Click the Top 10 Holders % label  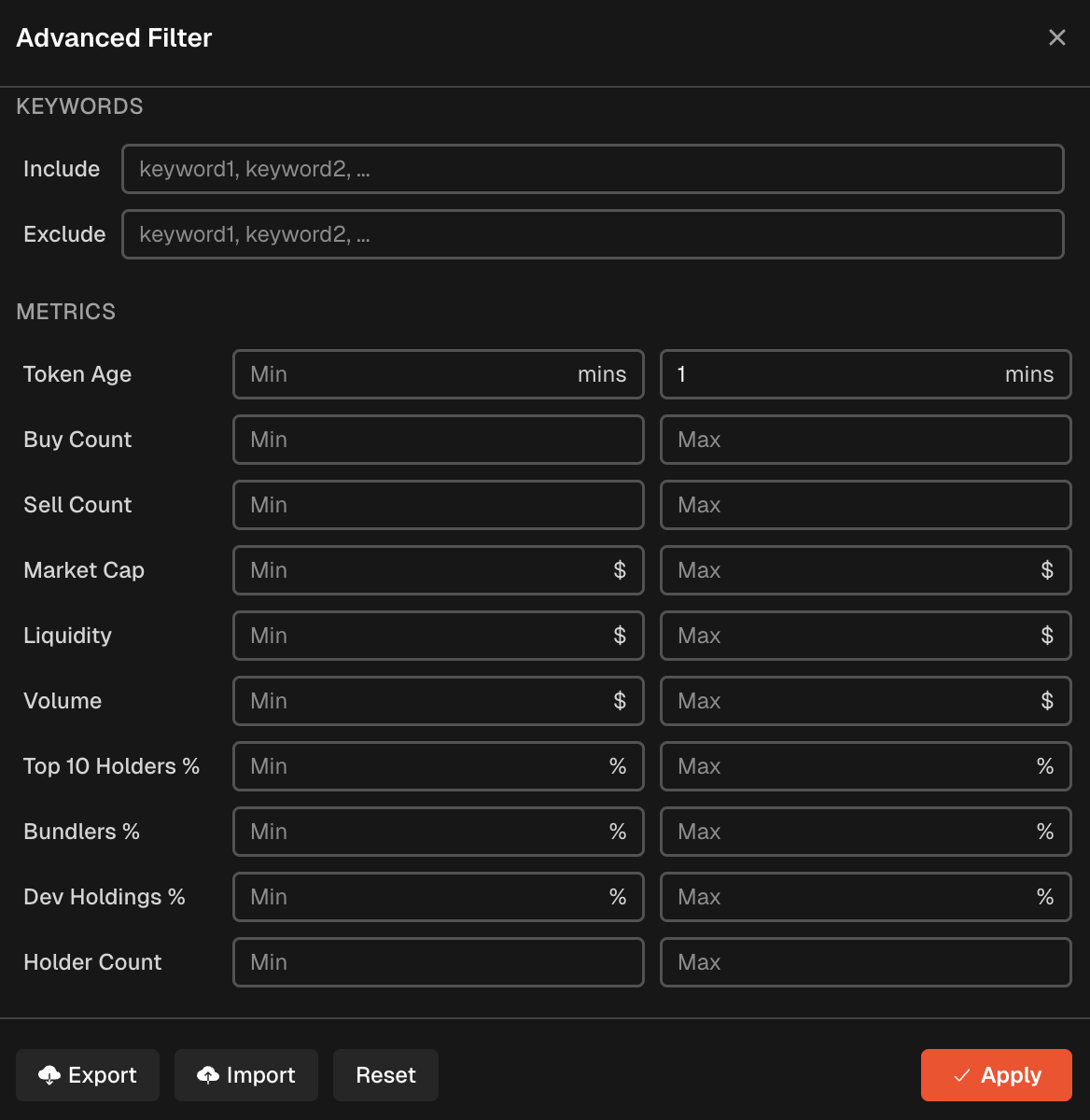[x=112, y=766]
